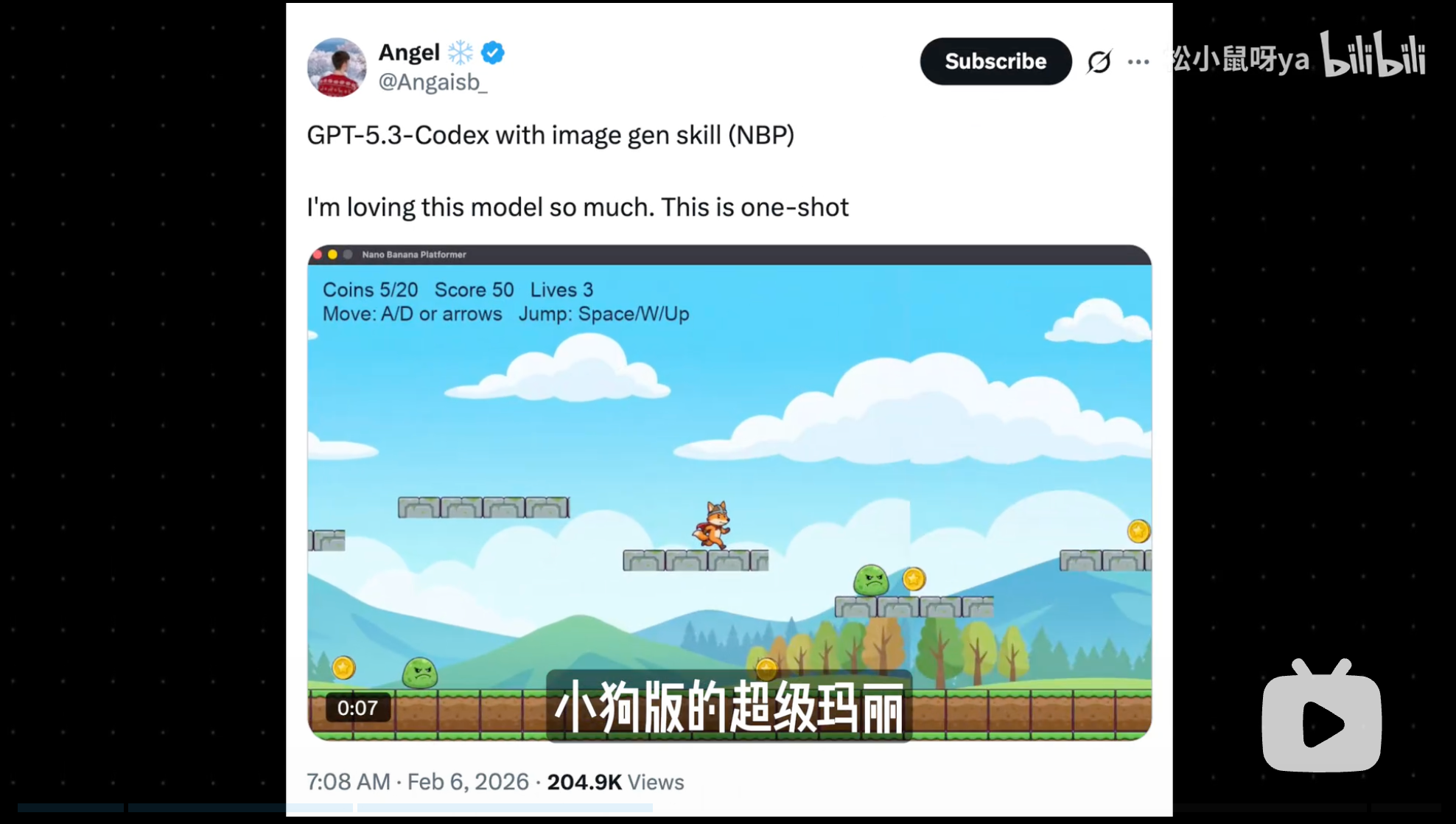The height and width of the screenshot is (824, 1456).
Task: Click the bilibili logo watermark
Action: [1373, 54]
